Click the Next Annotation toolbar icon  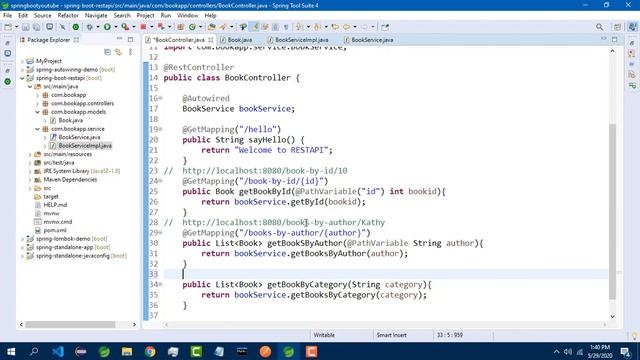pos(299,27)
